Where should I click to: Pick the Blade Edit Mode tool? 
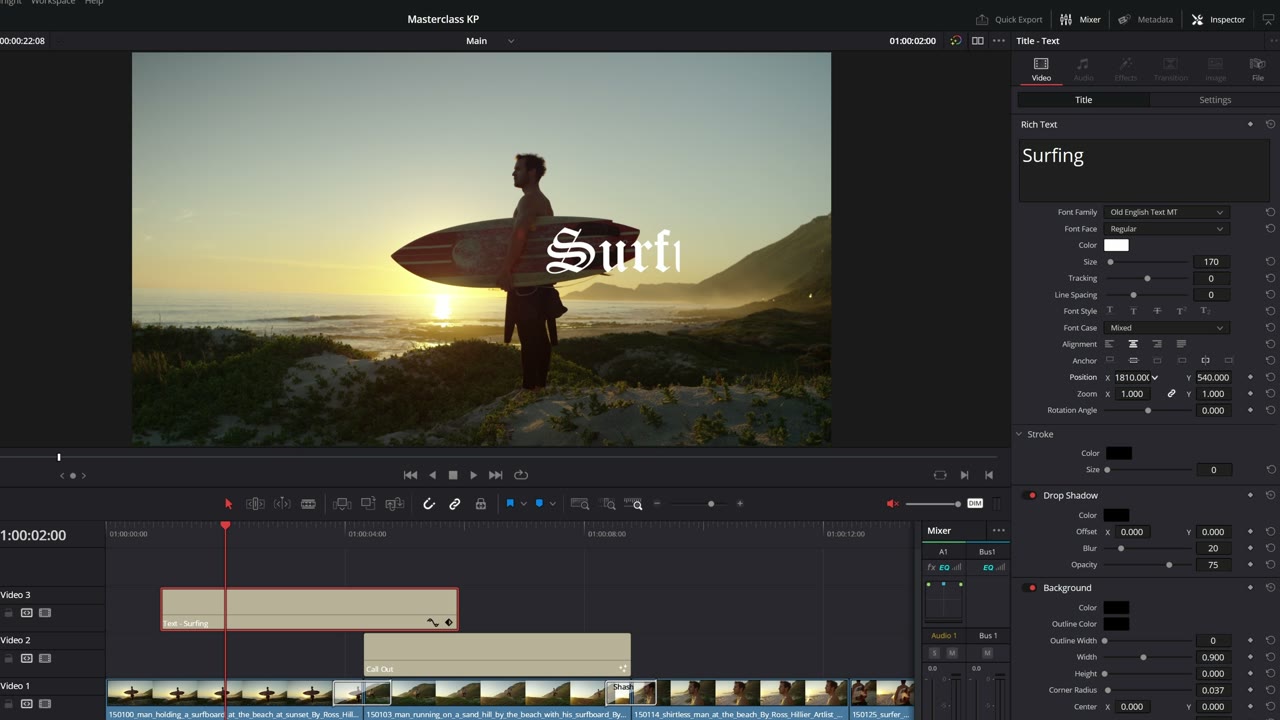308,504
